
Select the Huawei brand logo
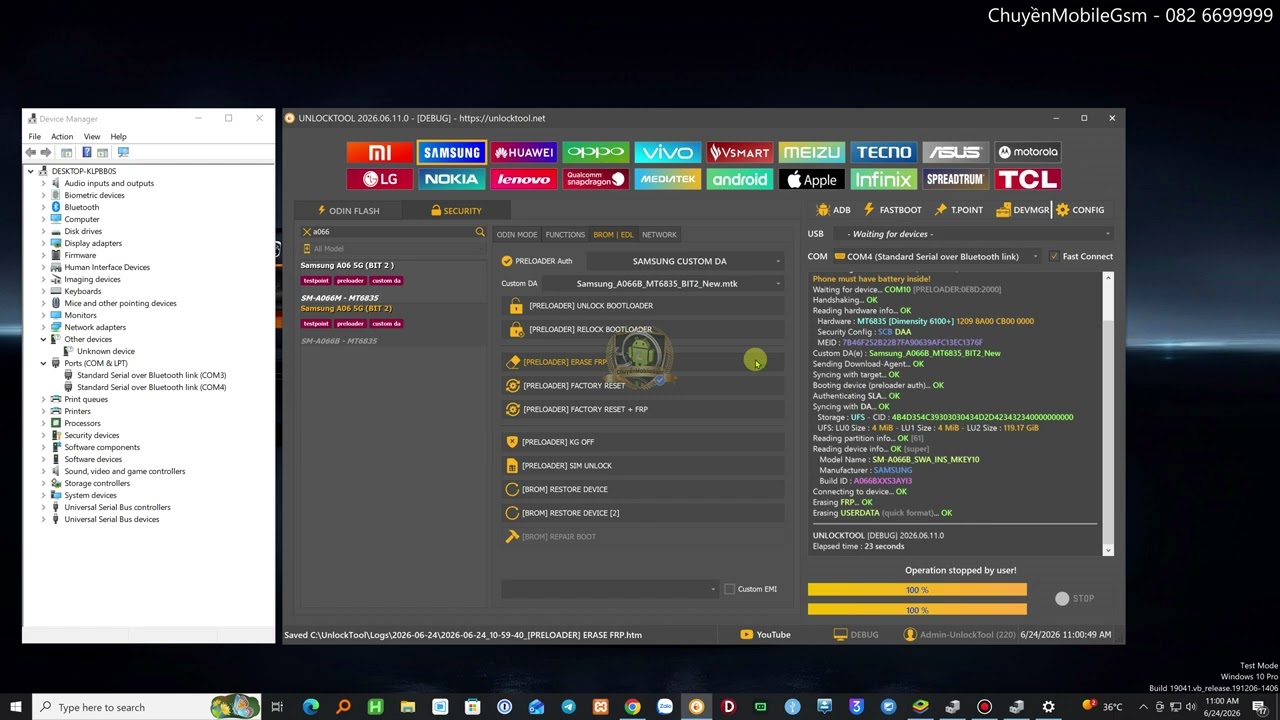click(x=524, y=152)
